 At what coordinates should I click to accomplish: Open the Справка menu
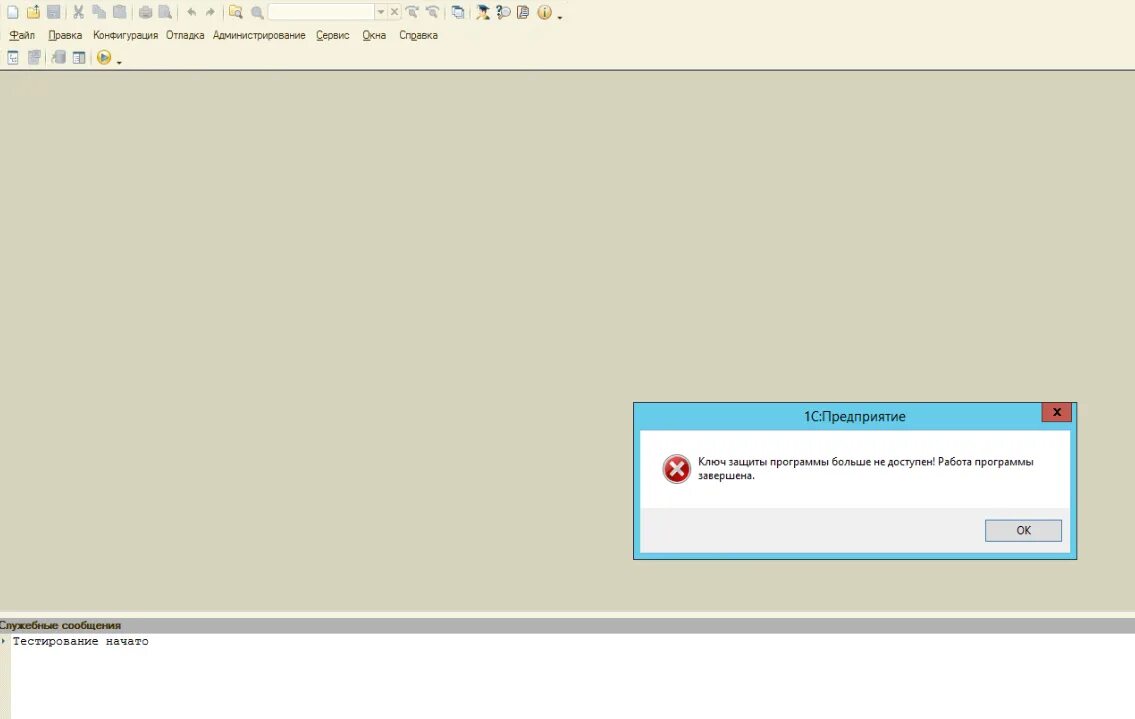tap(418, 35)
